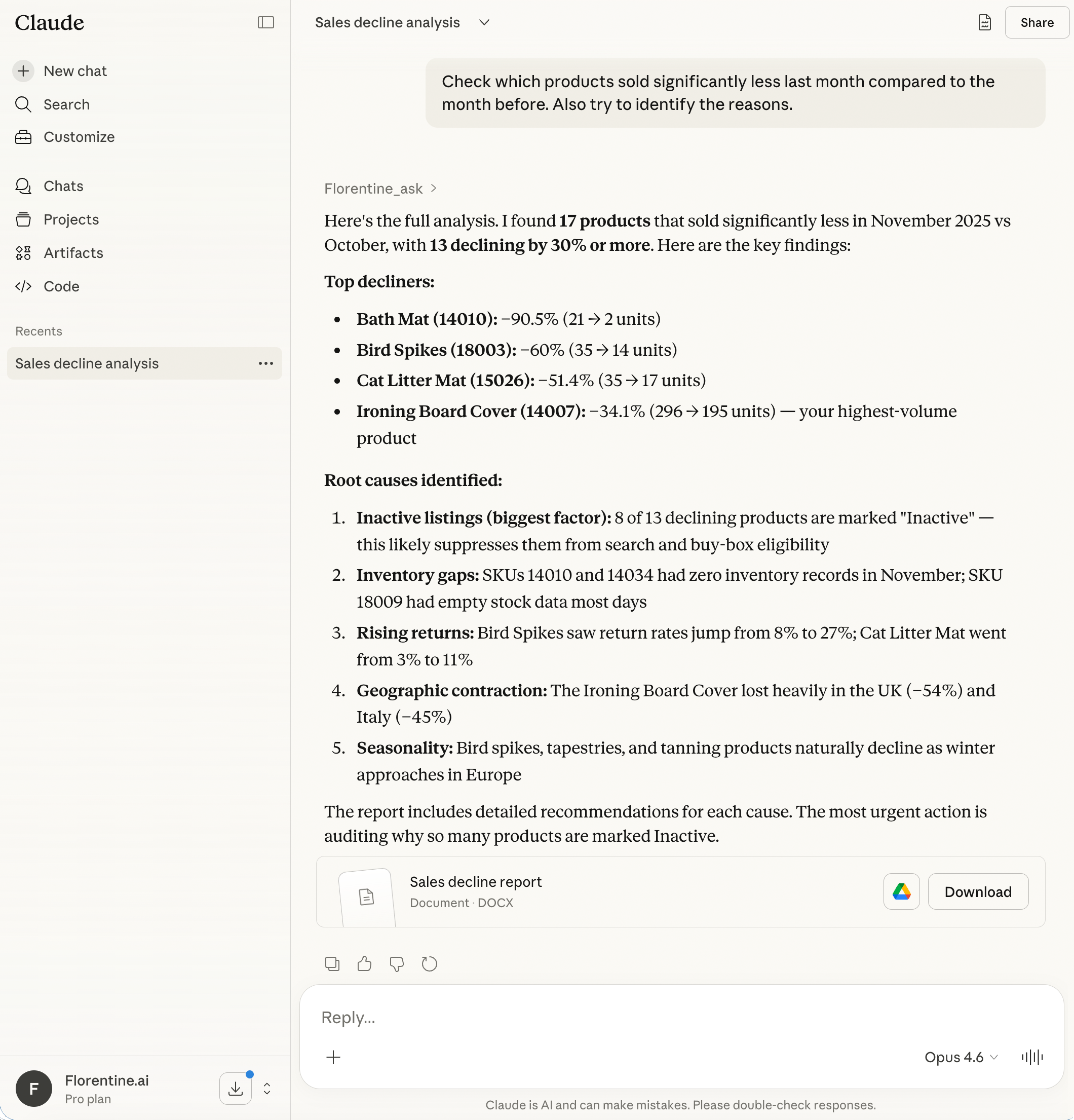Copy Claude's response

click(x=332, y=963)
